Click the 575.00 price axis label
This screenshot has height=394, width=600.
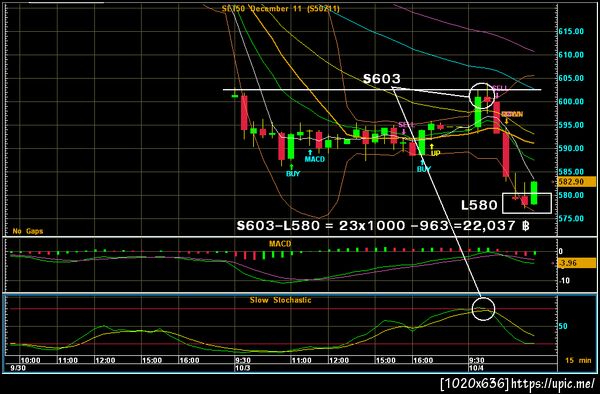[x=571, y=218]
